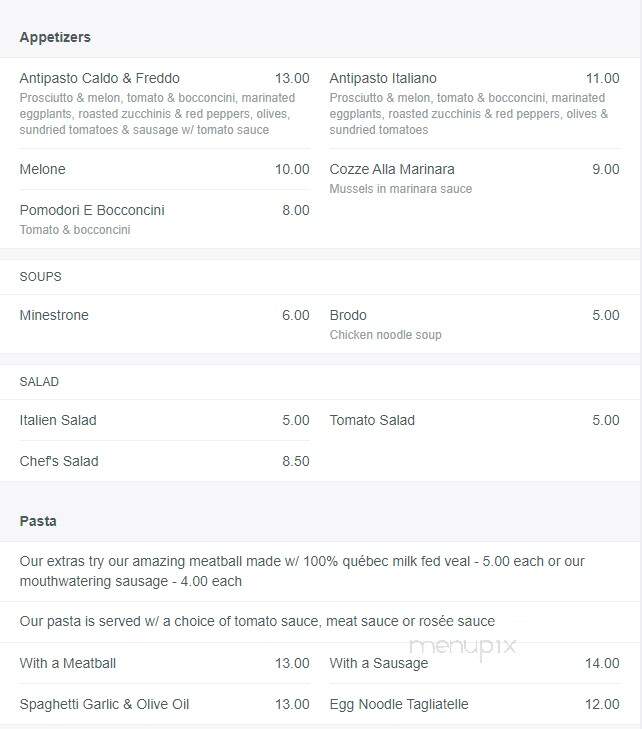The height and width of the screenshot is (729, 642).
Task: Select the SOUPS category label
Action: point(40,277)
